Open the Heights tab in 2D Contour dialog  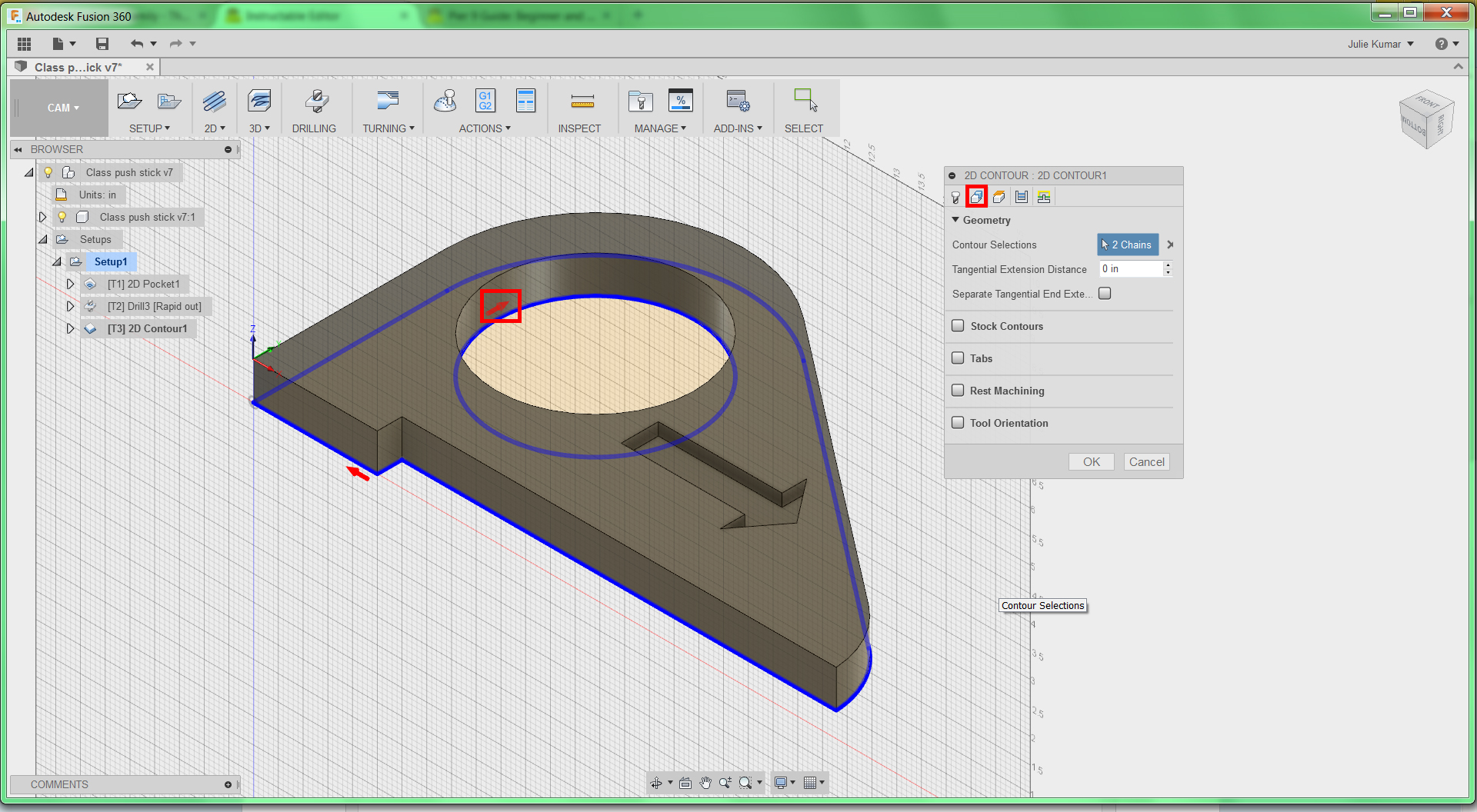[x=999, y=198]
